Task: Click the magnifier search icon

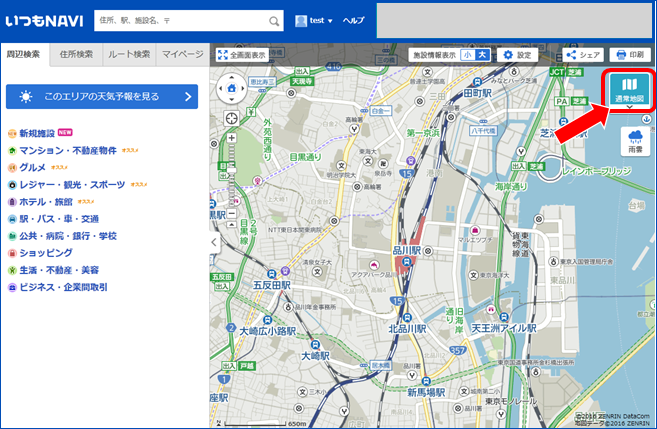Action: coord(274,21)
